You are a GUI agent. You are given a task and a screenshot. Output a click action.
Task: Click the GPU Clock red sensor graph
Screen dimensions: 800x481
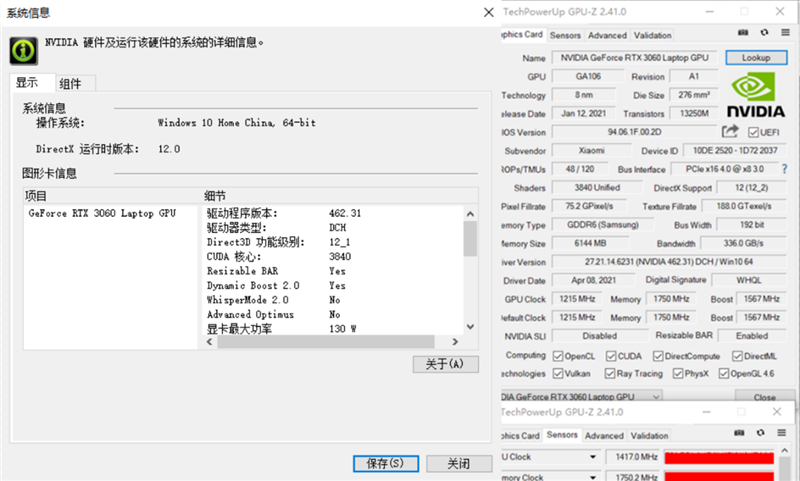[719, 457]
